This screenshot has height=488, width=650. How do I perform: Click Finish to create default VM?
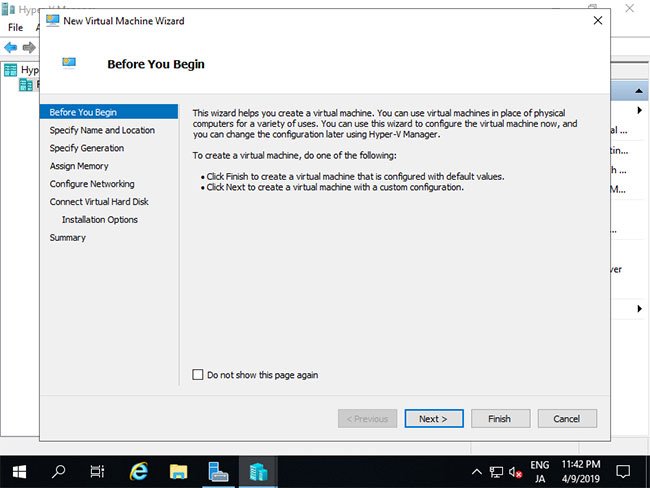(500, 419)
